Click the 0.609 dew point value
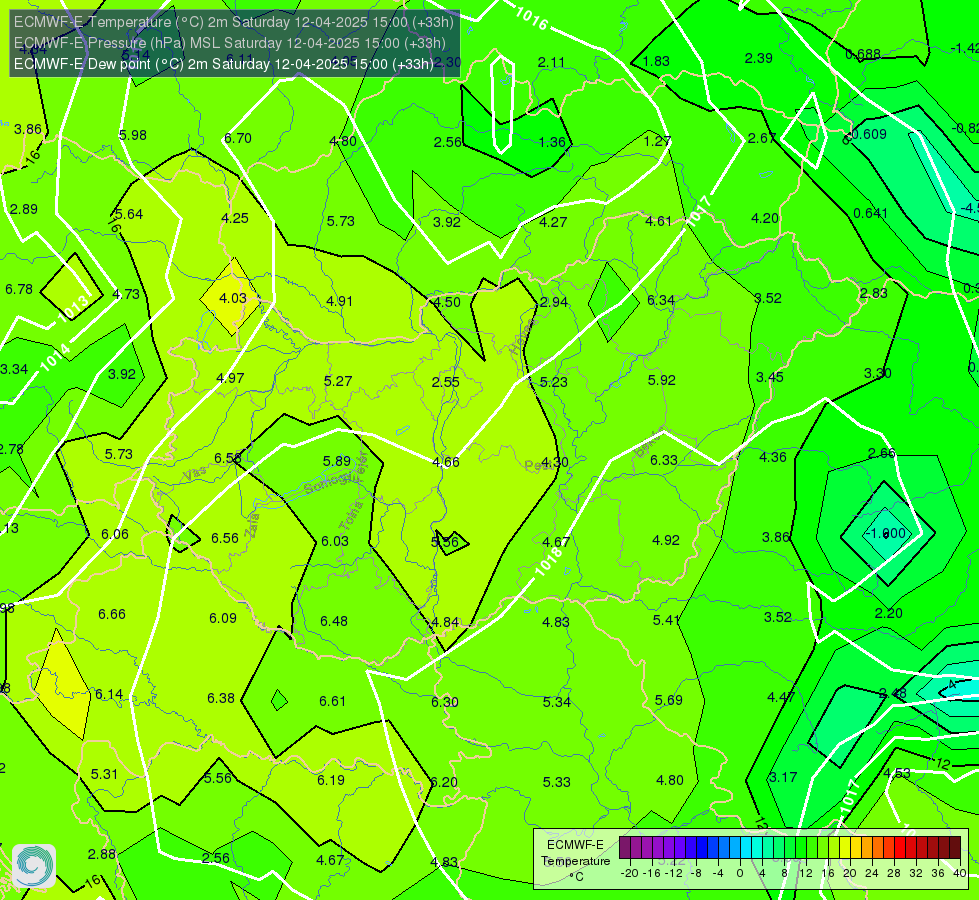 click(869, 134)
